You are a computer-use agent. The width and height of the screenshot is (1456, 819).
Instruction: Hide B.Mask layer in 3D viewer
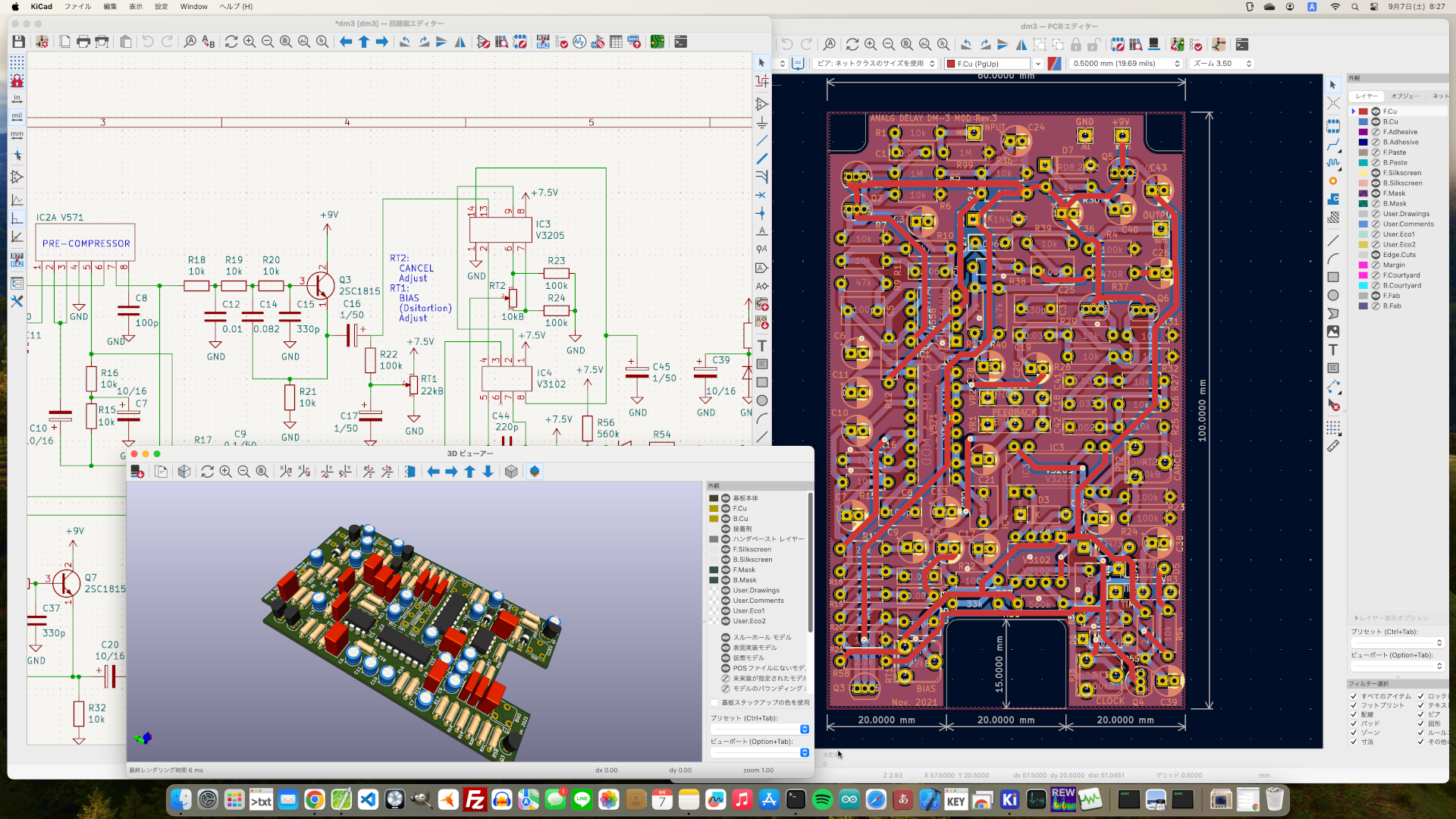726,580
